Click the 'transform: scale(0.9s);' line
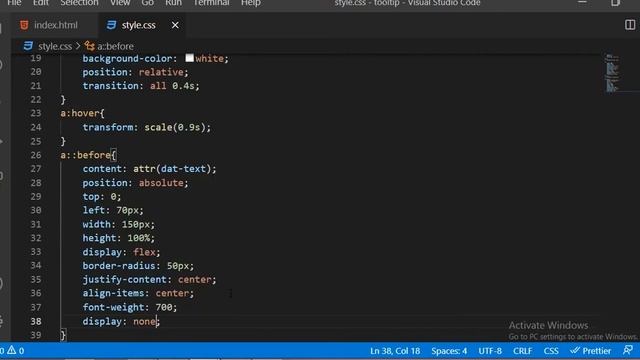 147,127
